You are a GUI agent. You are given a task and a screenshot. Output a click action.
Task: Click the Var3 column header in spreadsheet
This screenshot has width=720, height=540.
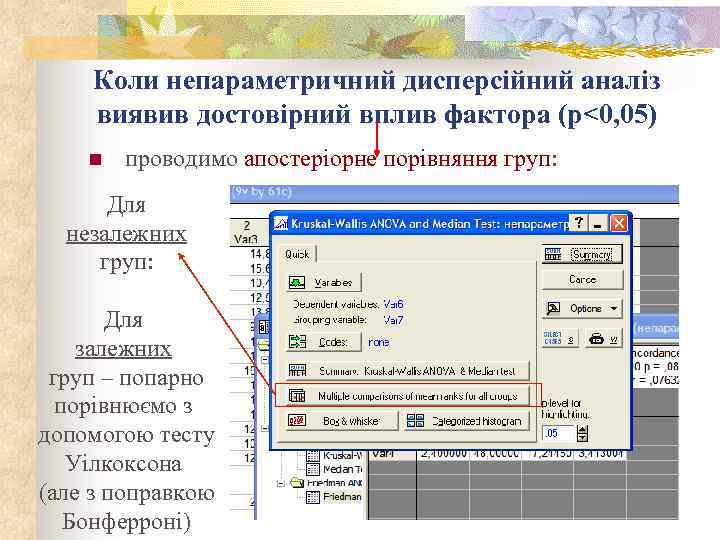247,232
